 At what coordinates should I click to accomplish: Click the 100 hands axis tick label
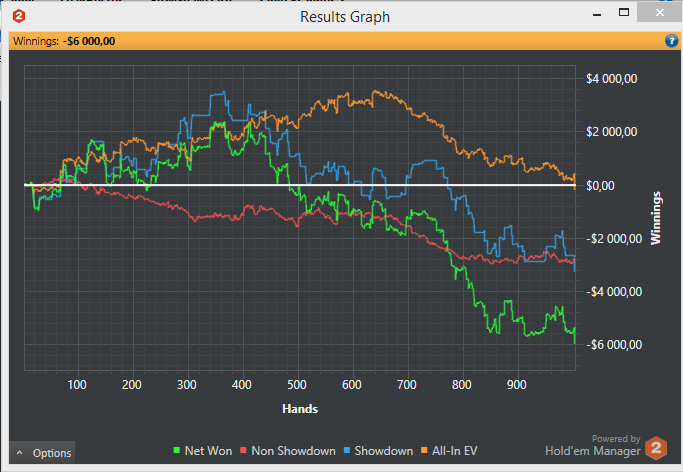tap(77, 385)
